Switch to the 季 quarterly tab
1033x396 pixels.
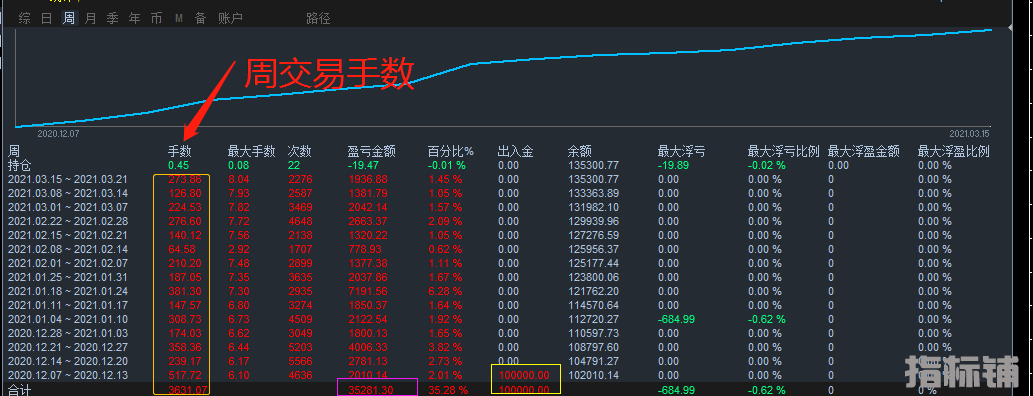coord(113,18)
